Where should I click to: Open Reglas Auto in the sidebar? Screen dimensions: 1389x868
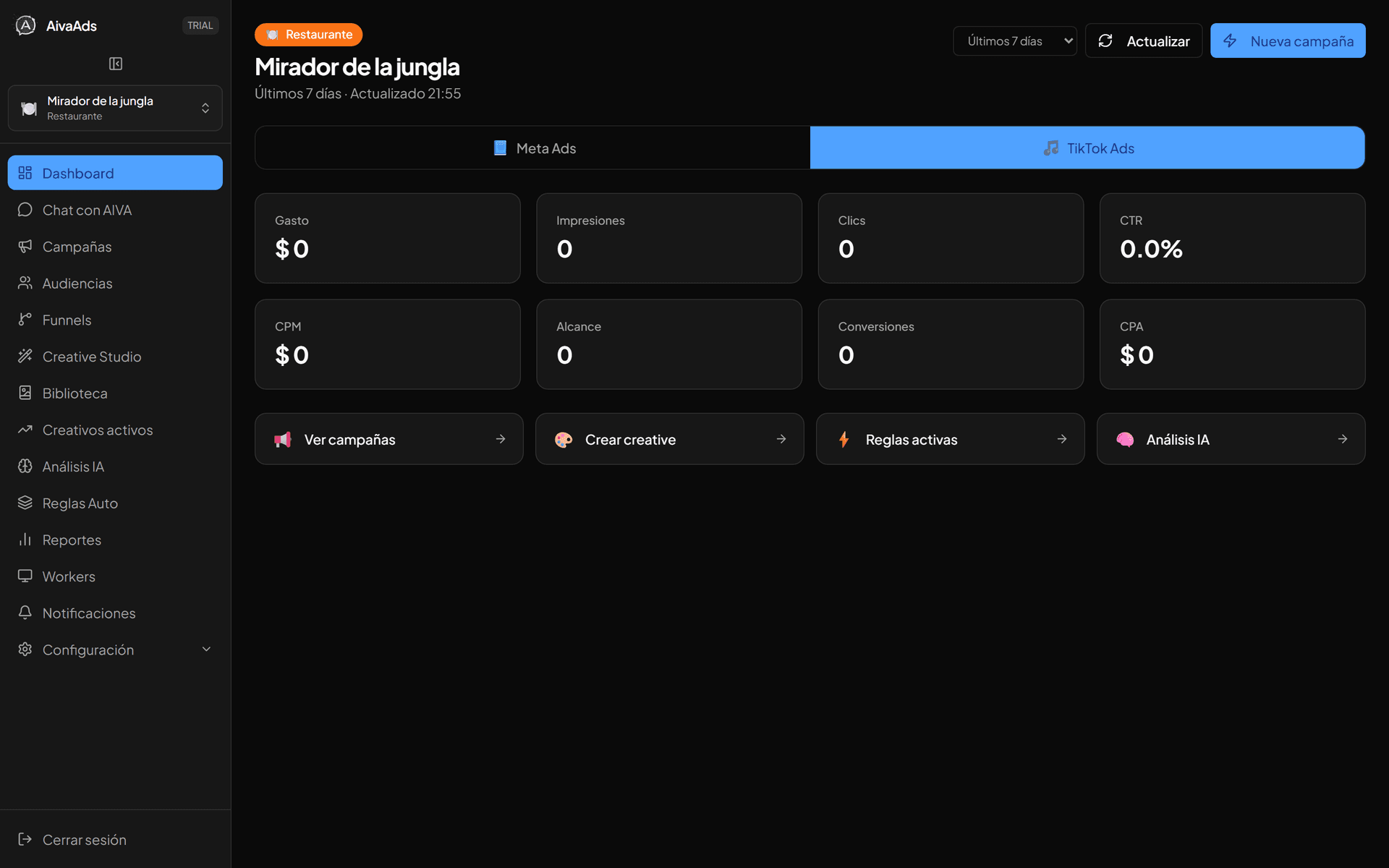click(x=115, y=503)
